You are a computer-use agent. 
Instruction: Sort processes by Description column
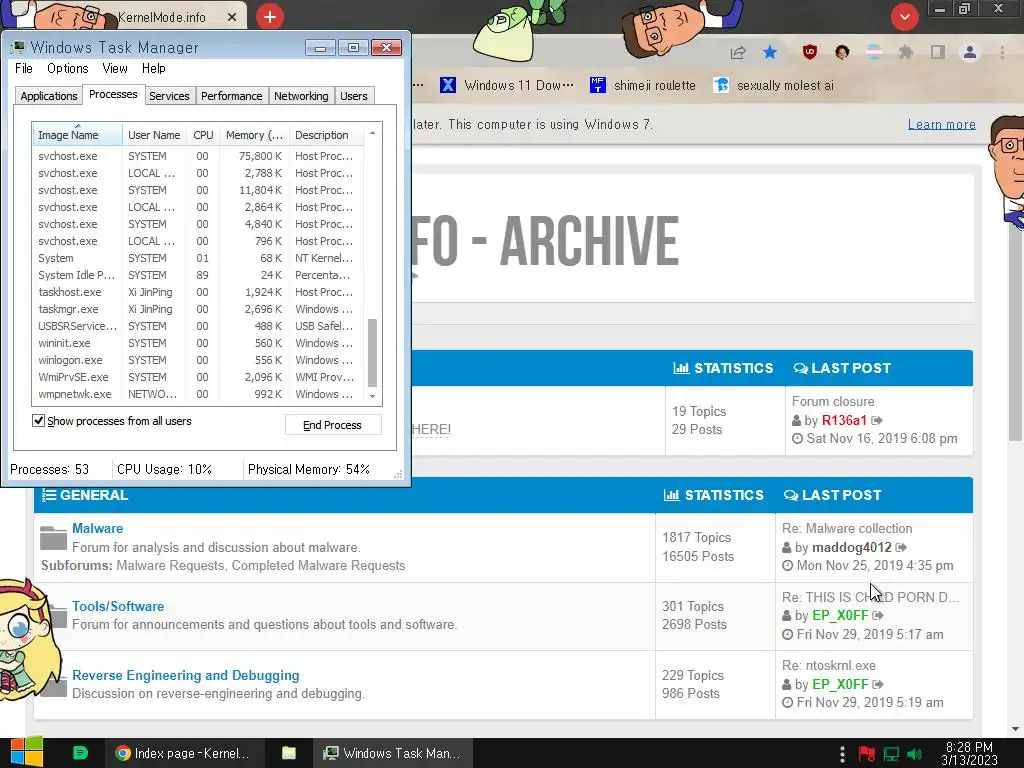326,135
